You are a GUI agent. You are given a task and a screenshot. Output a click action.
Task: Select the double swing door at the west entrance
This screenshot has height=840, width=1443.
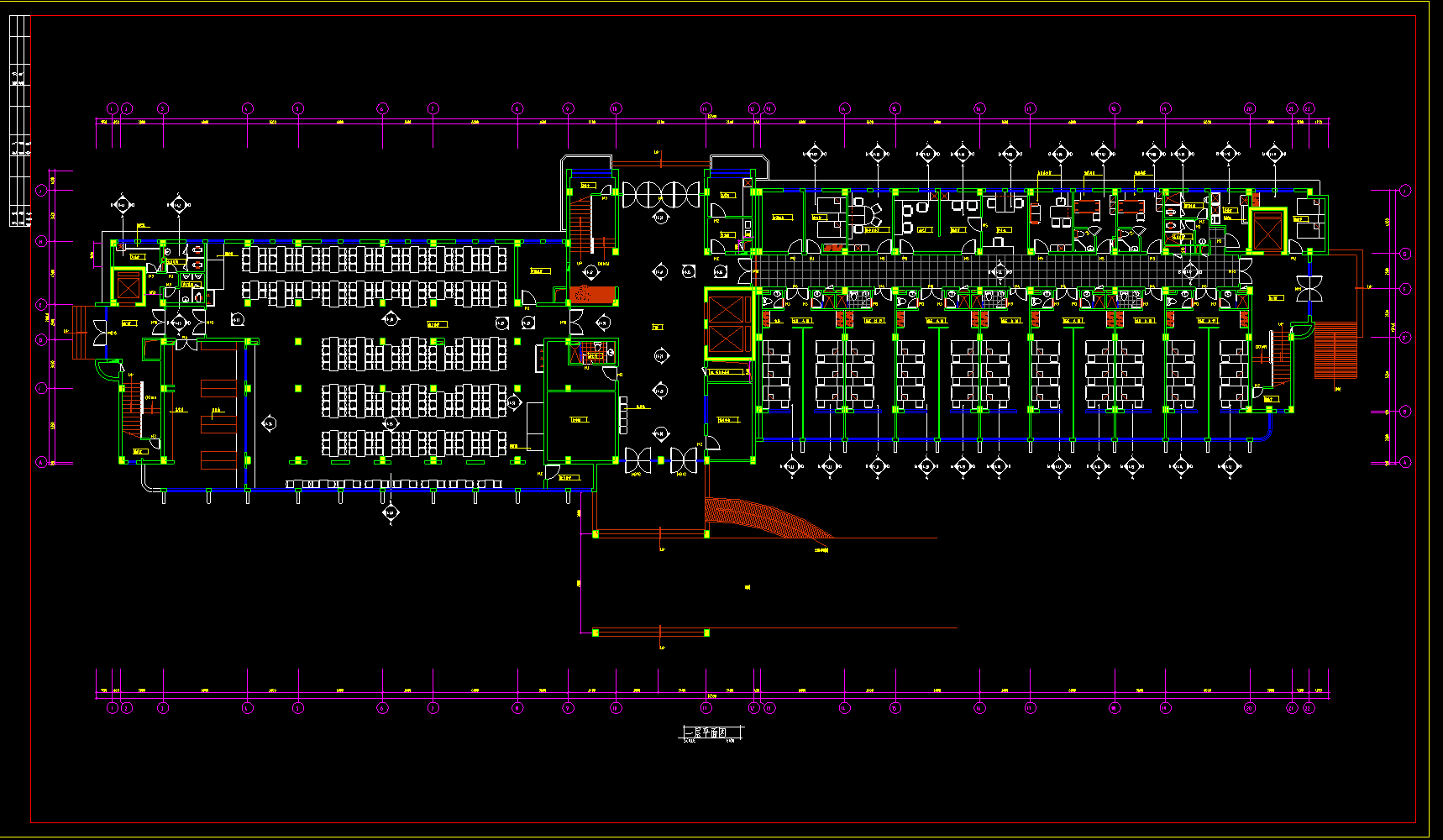(x=100, y=333)
